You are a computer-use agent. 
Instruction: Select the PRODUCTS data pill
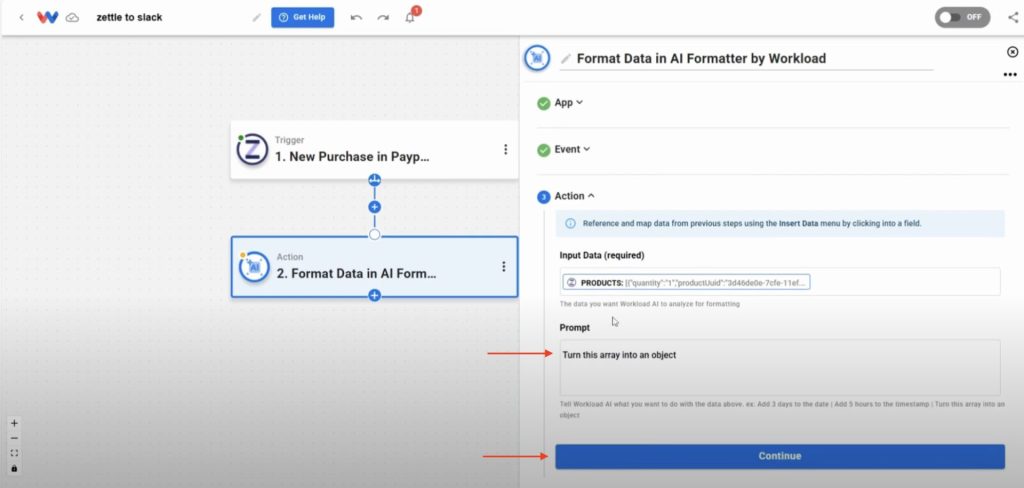click(686, 282)
